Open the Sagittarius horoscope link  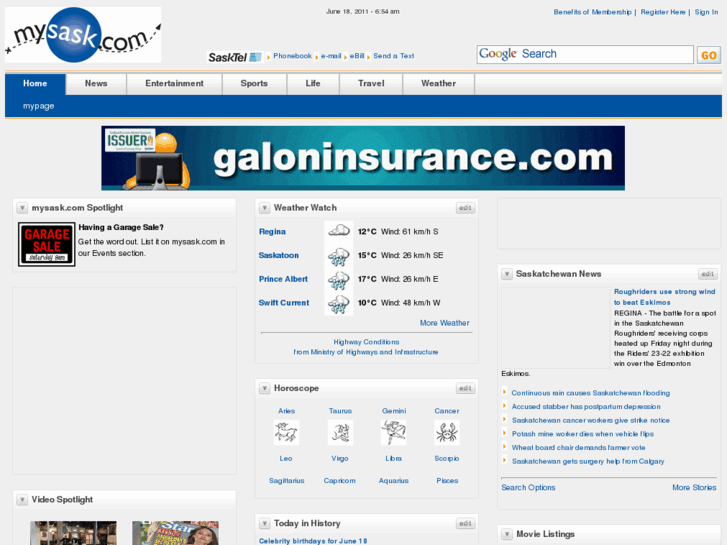coord(287,481)
